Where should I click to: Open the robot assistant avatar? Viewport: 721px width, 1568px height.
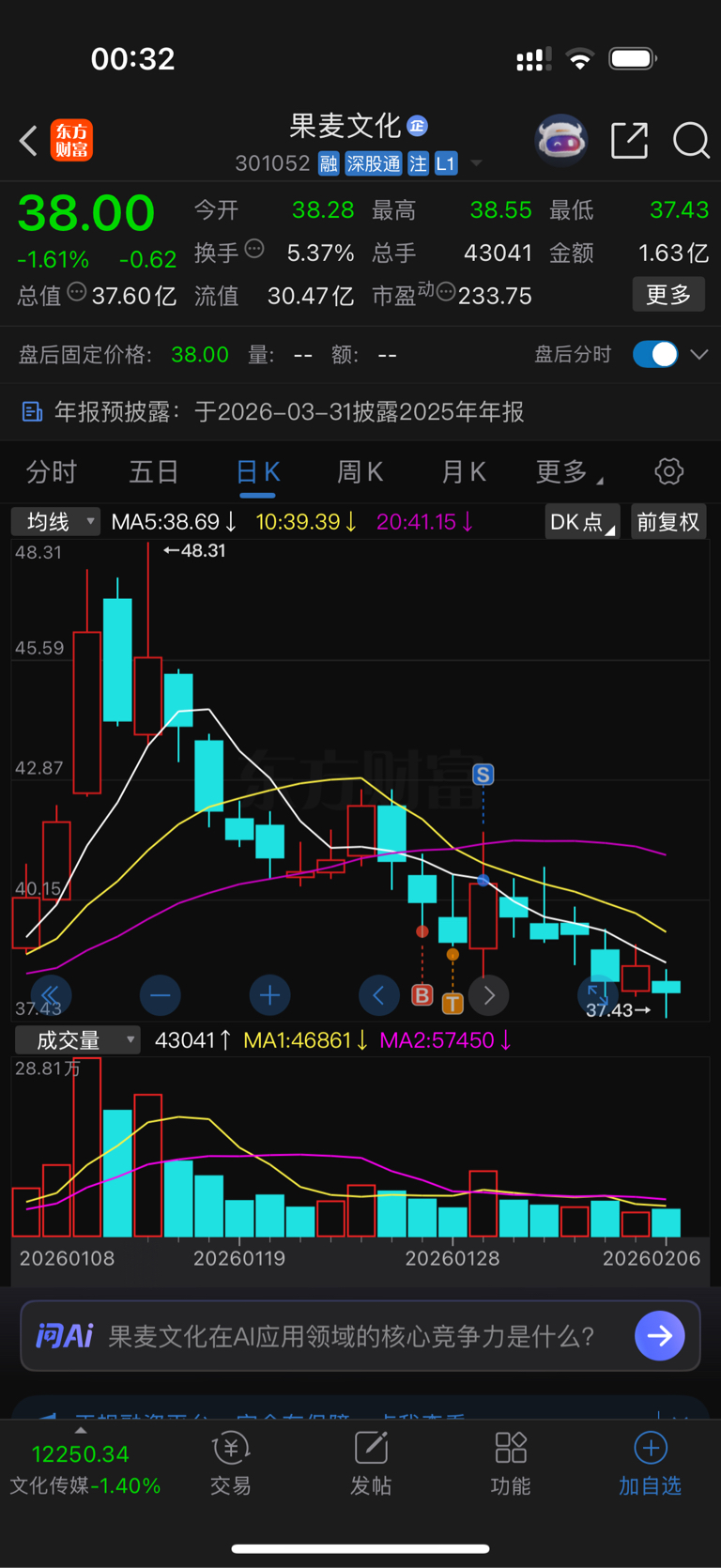(560, 141)
